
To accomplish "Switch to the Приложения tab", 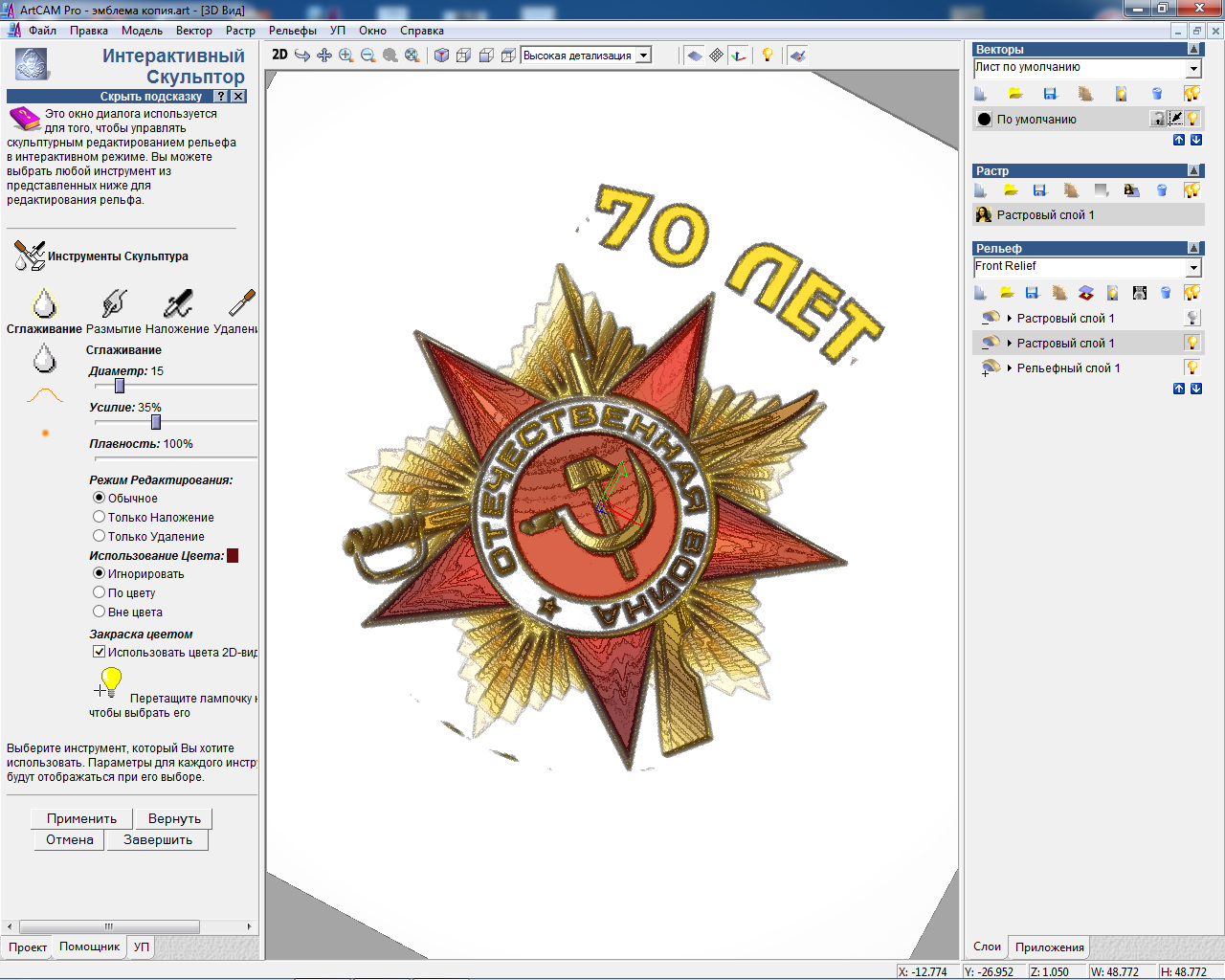I will coord(1050,947).
